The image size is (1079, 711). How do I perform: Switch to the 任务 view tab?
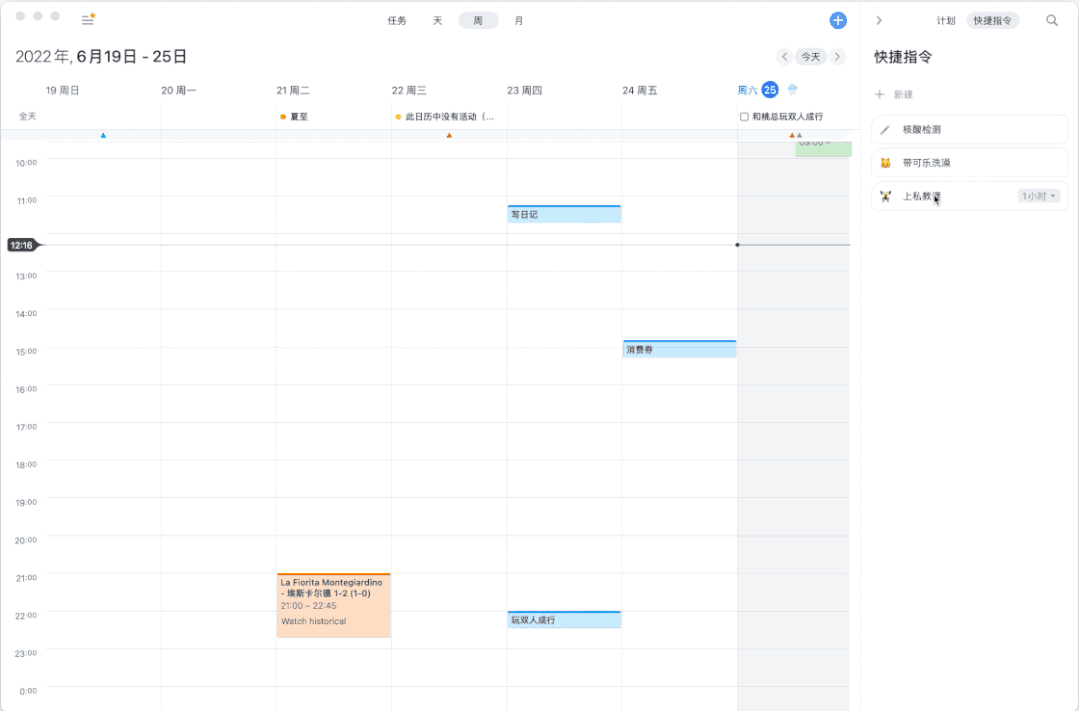[x=397, y=21]
